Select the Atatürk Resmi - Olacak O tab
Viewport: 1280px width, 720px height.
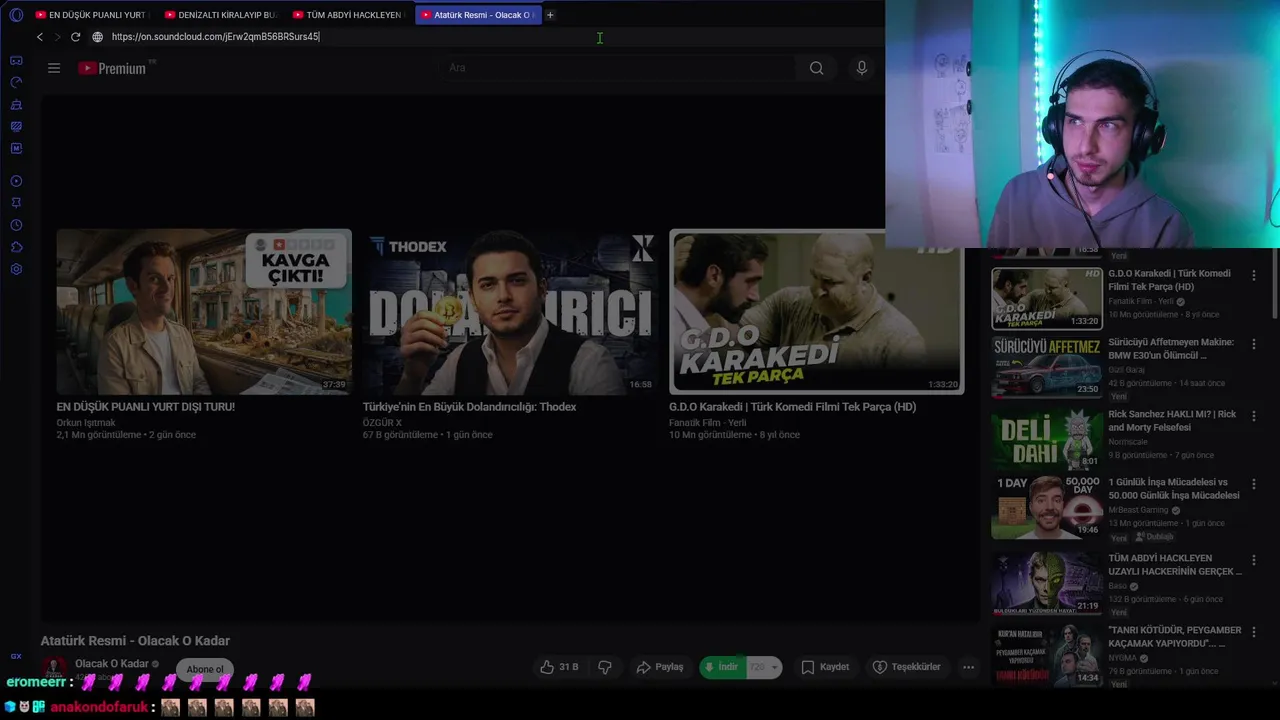[x=478, y=15]
